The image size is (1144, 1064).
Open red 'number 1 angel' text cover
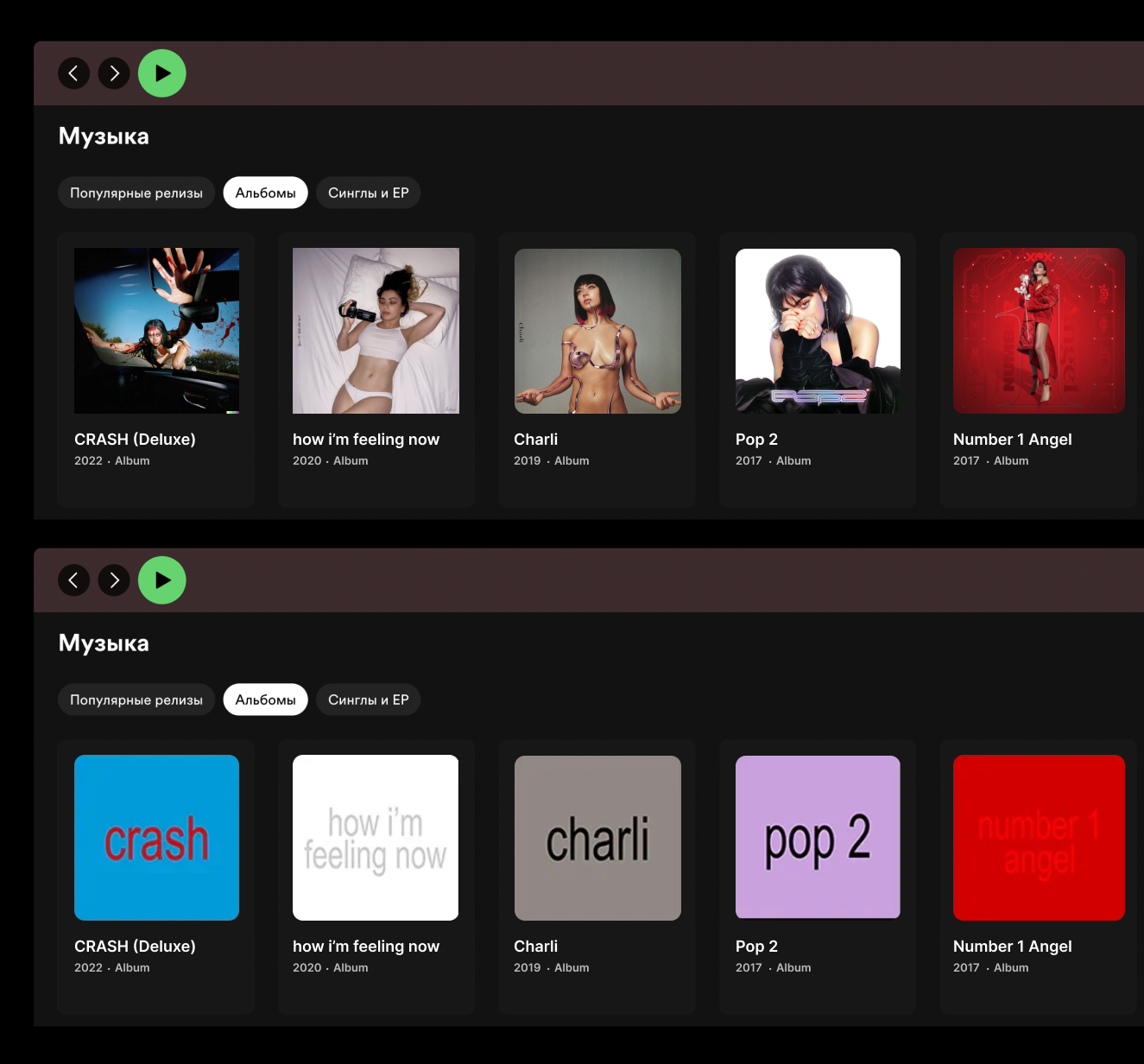point(1039,838)
